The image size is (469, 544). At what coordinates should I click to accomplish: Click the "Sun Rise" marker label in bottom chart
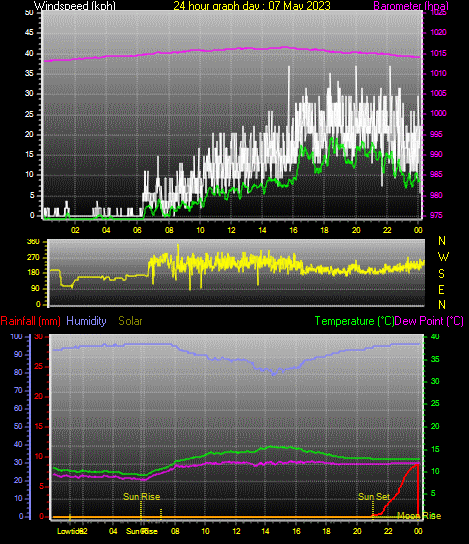pos(142,497)
